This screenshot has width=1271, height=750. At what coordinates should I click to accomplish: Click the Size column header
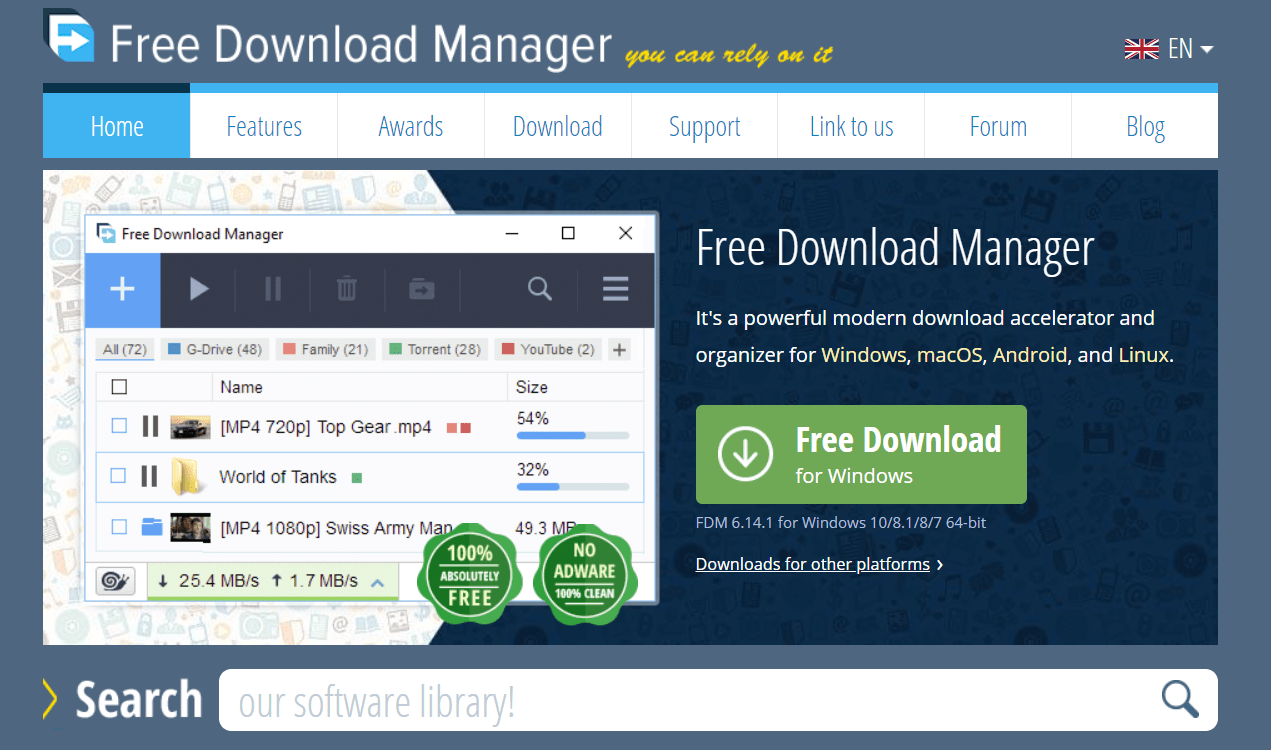point(532,387)
